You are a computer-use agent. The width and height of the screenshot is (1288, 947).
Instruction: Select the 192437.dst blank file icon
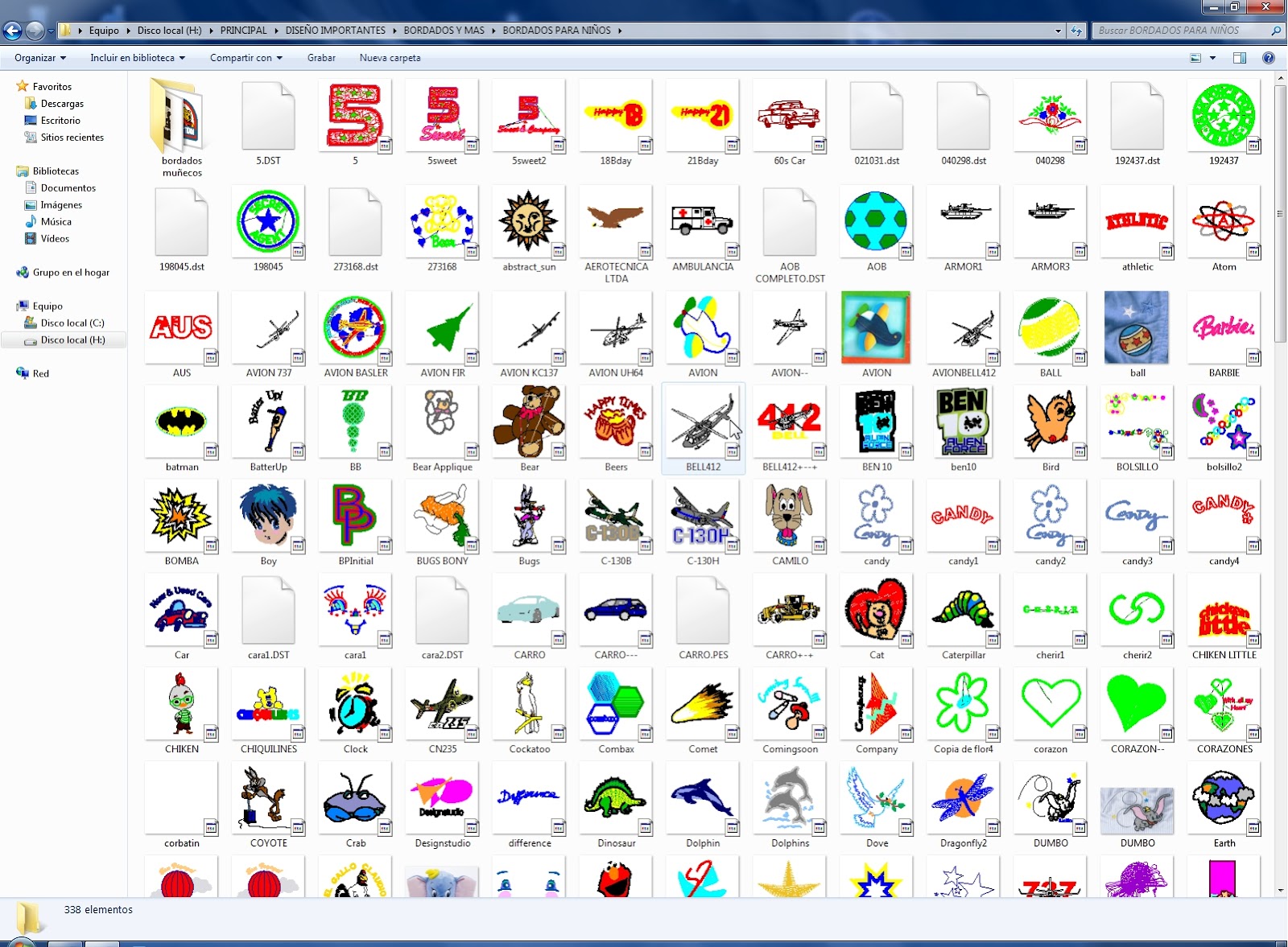1137,117
